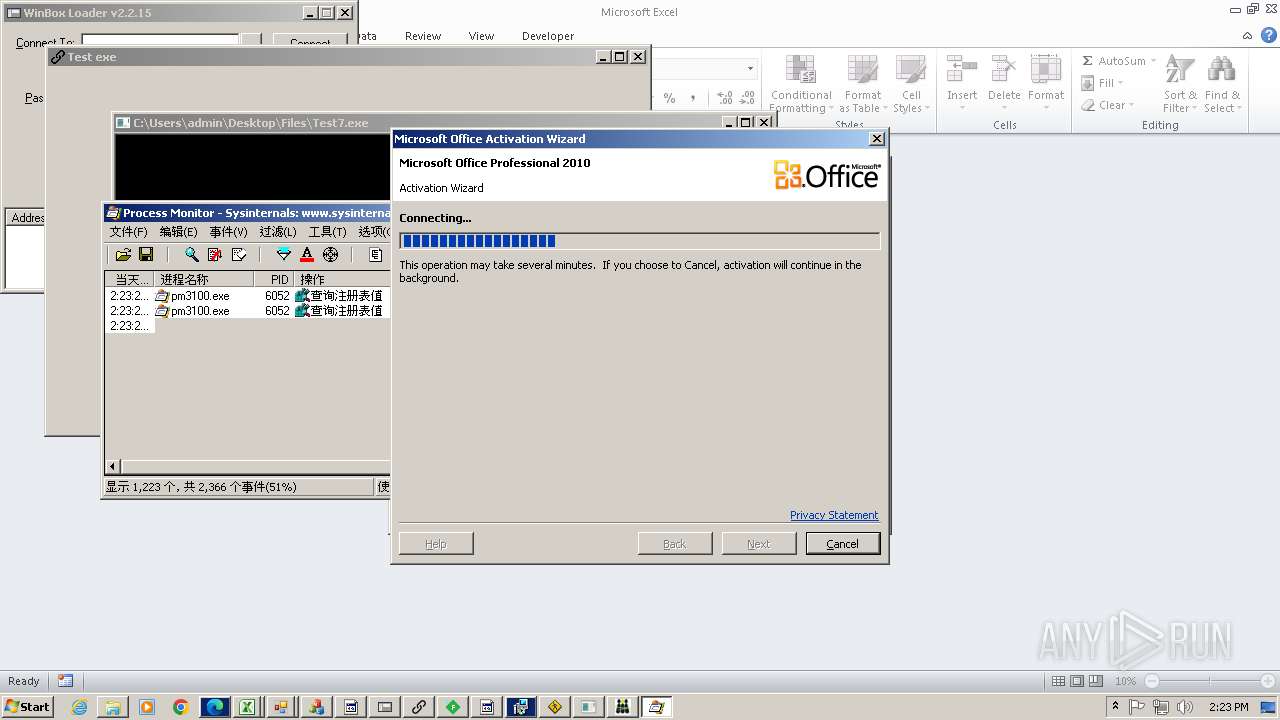Click clock showing 2:23 PM
Image resolution: width=1280 pixels, height=720 pixels.
(x=1229, y=707)
